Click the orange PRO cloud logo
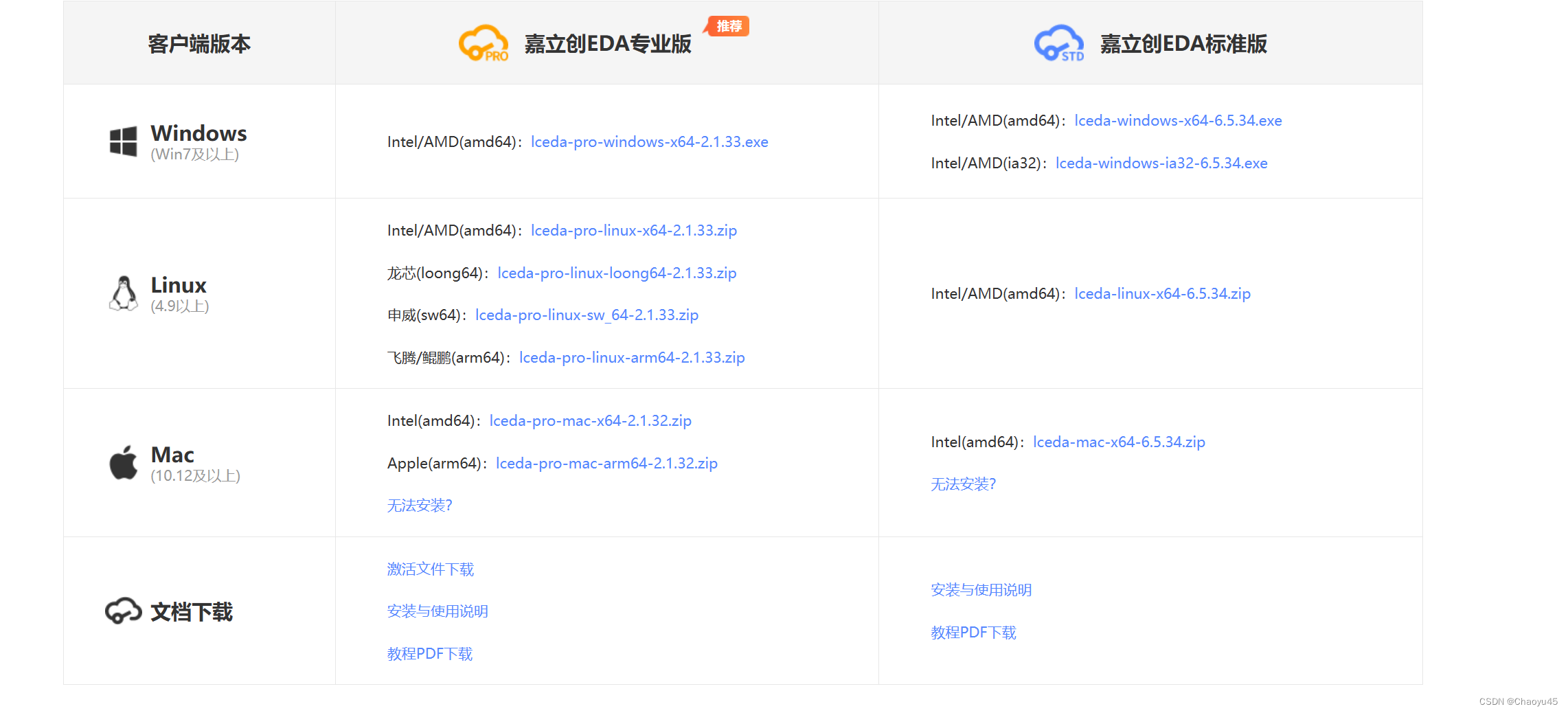 point(484,43)
